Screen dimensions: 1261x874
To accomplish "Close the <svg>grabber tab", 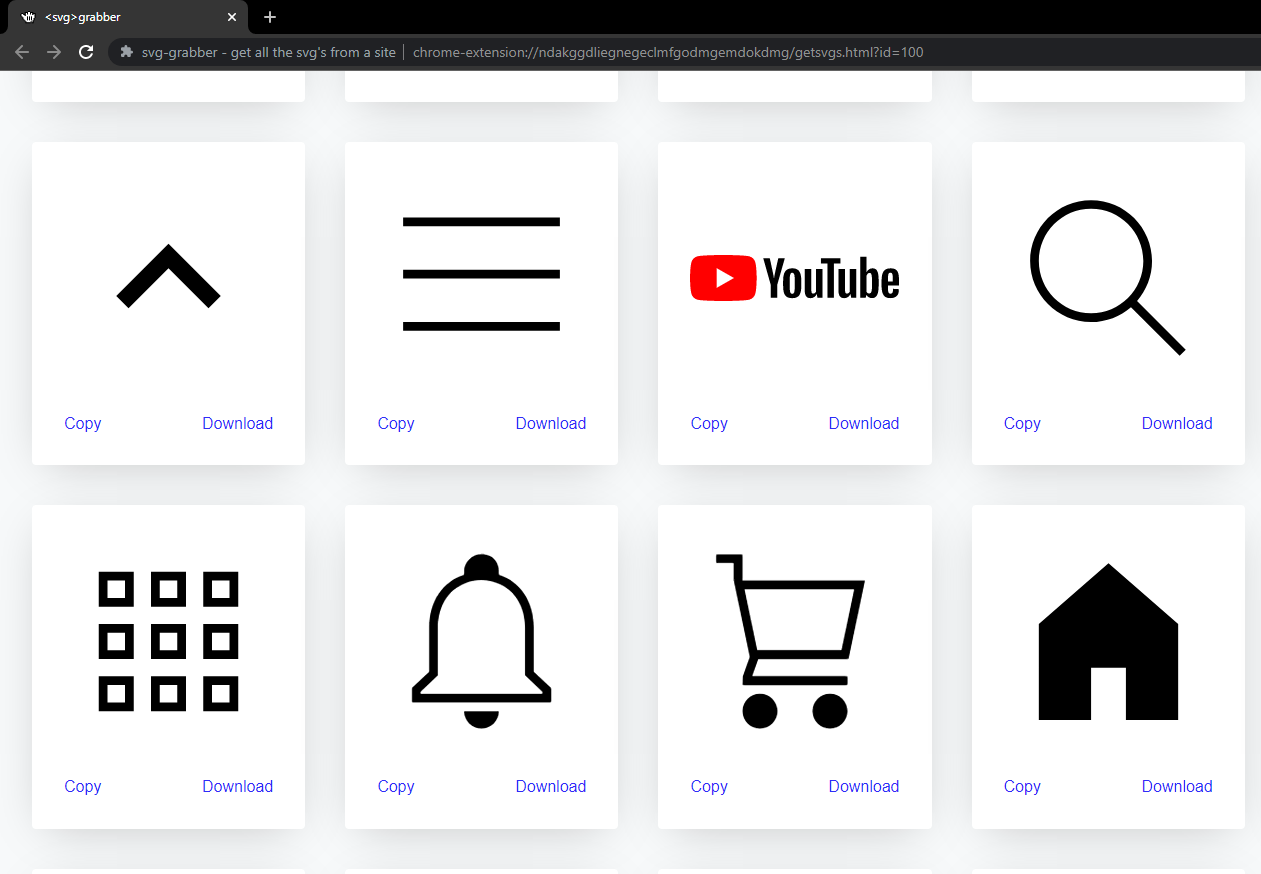I will tap(232, 17).
